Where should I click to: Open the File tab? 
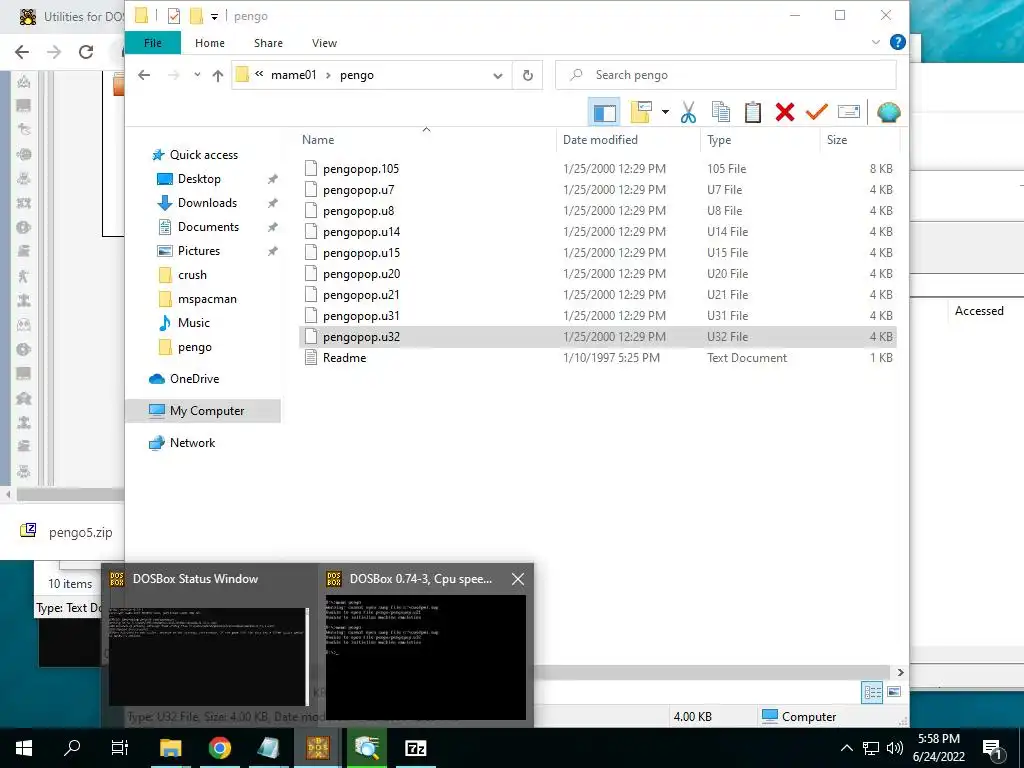click(153, 43)
